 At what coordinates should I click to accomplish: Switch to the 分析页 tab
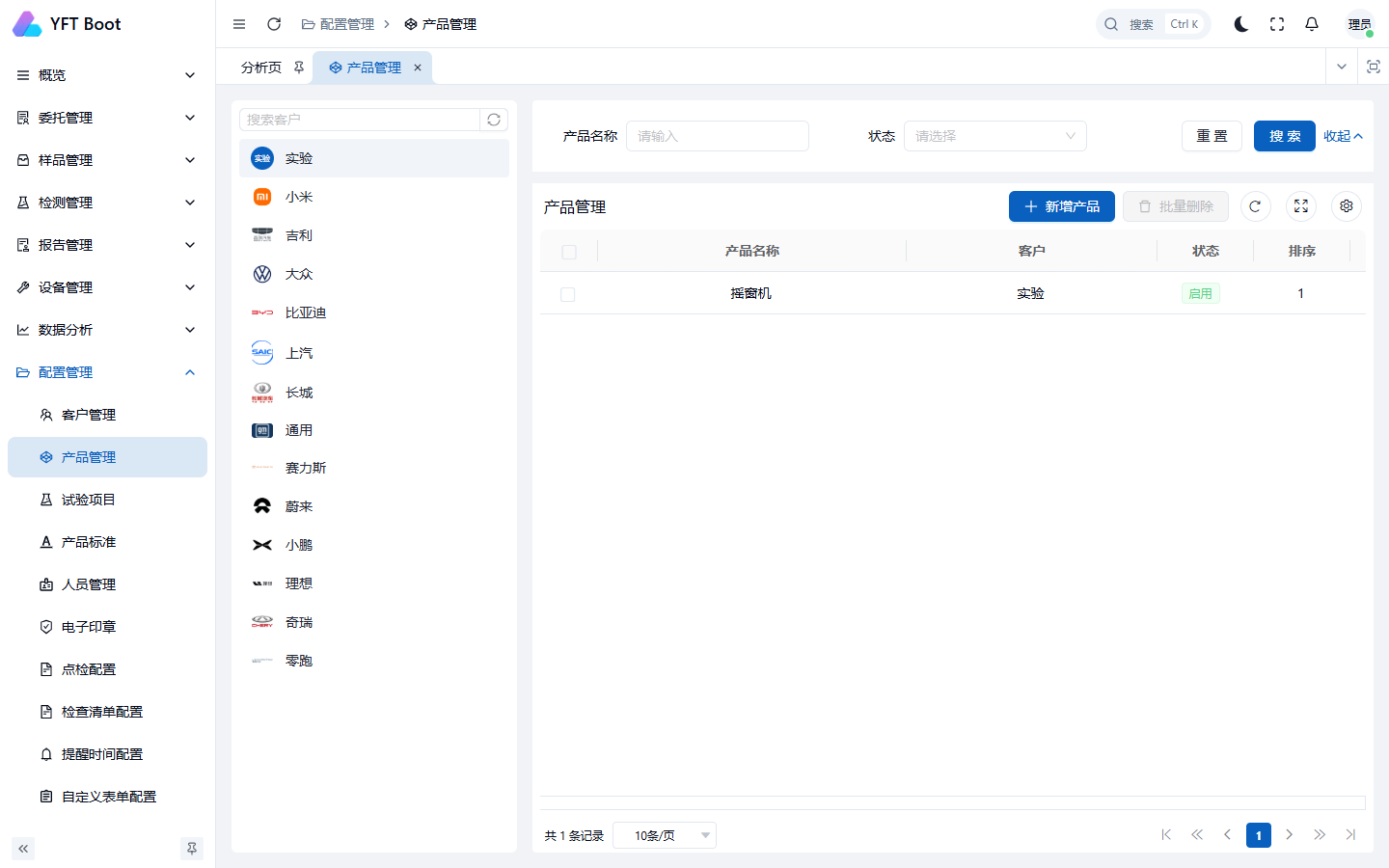coord(261,68)
